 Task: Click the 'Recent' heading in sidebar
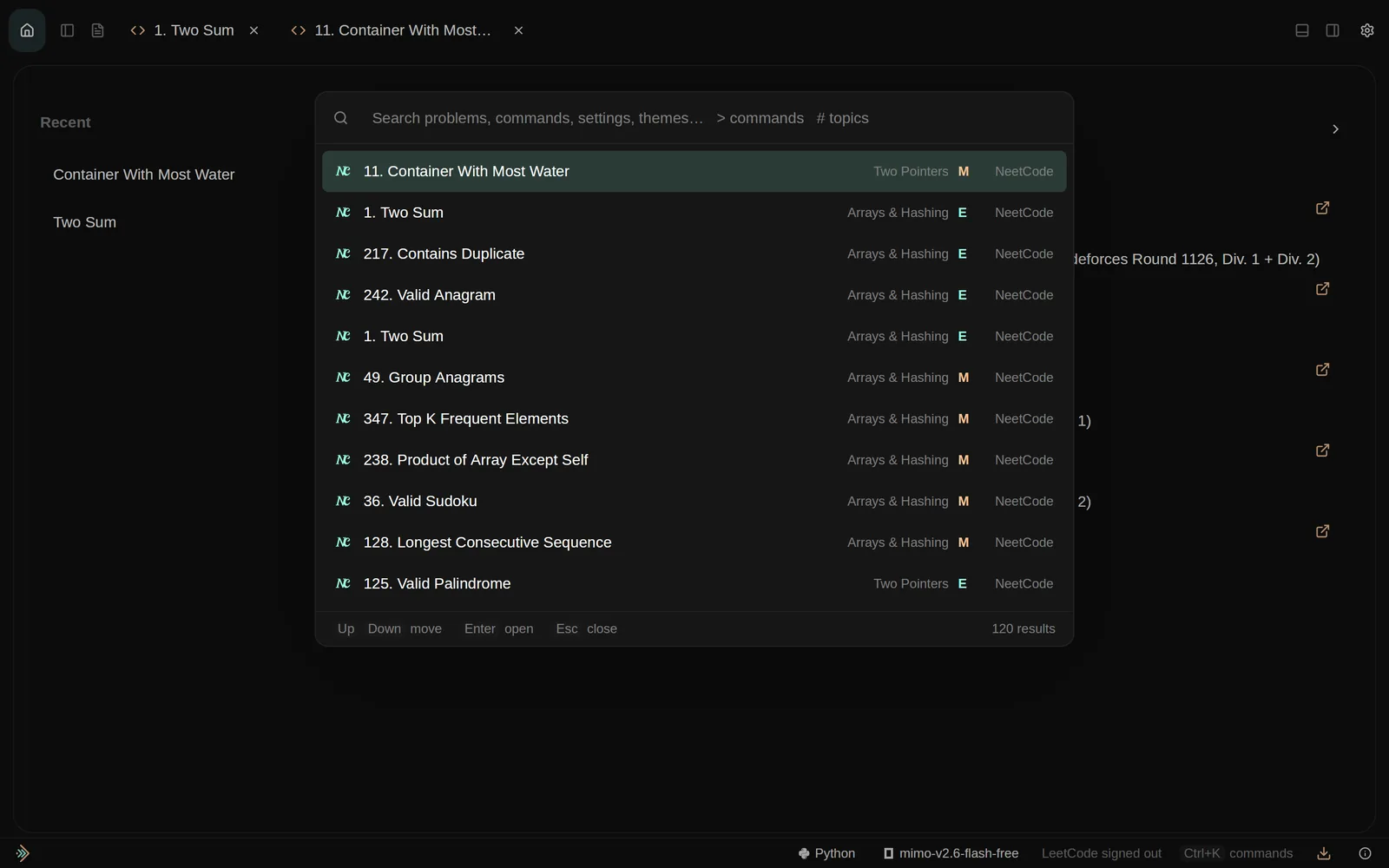point(65,122)
